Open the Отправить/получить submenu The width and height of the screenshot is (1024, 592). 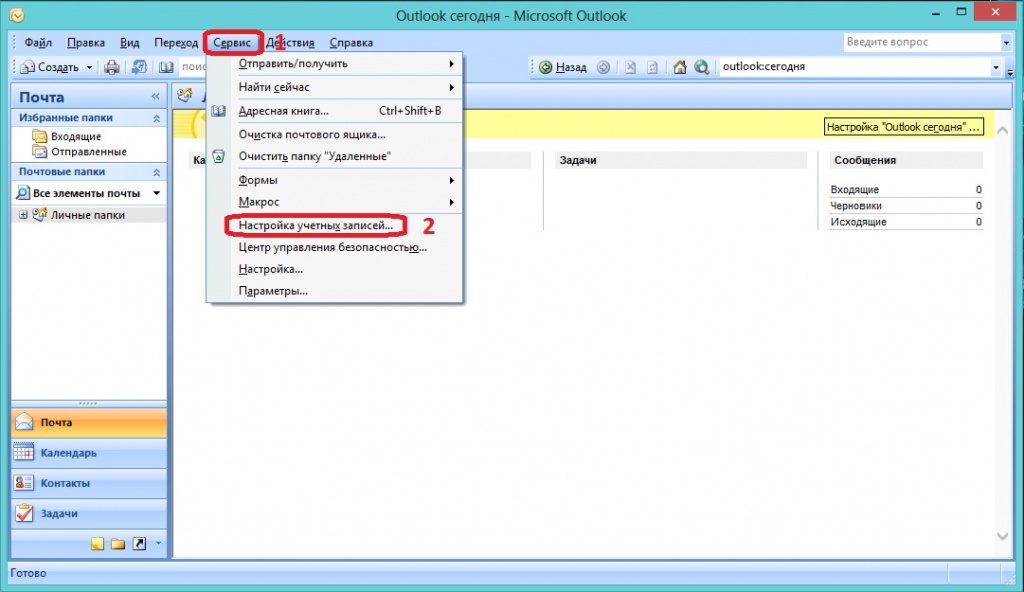click(334, 64)
